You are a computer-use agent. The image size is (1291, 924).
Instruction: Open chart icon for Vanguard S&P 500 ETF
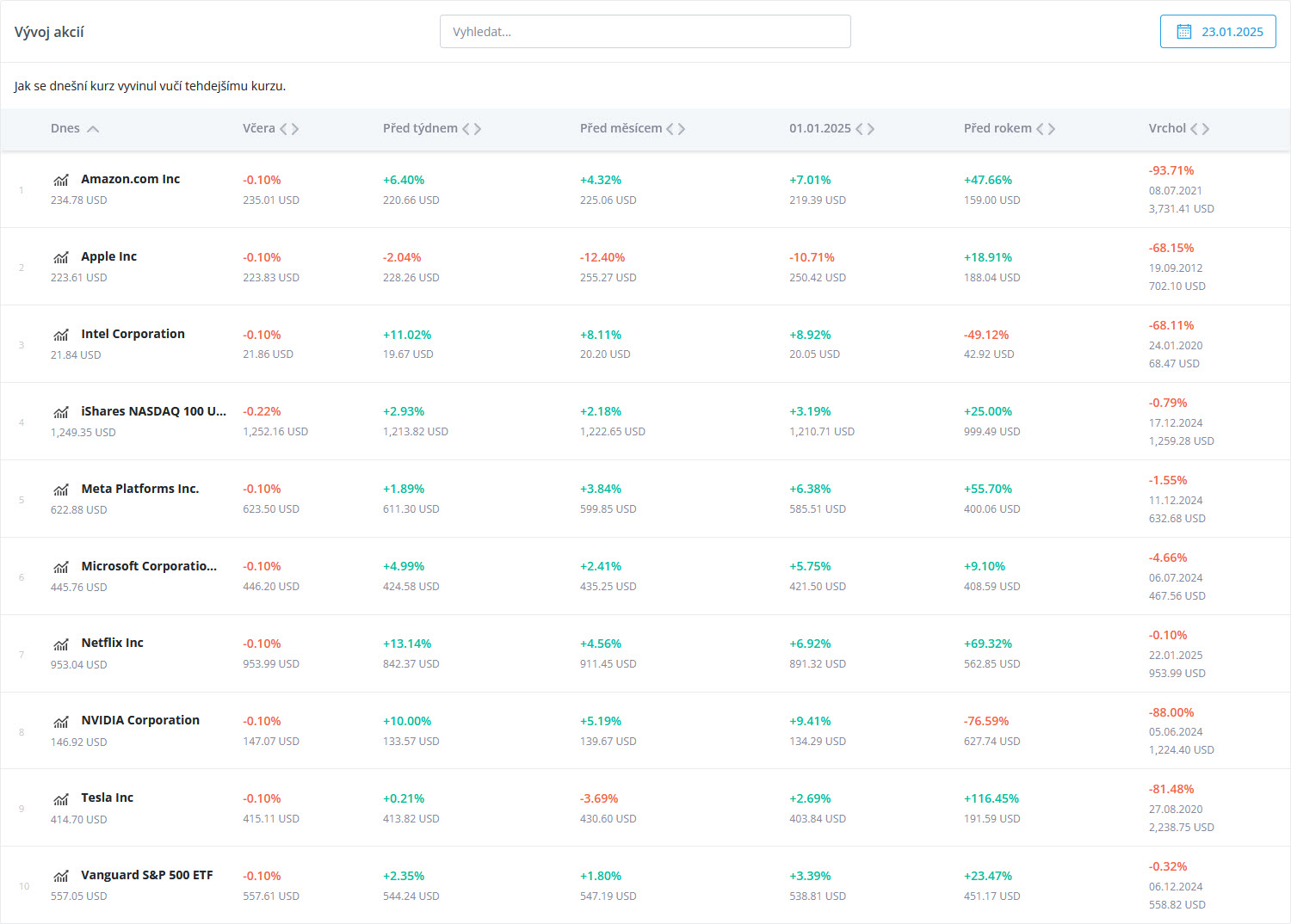point(61,876)
